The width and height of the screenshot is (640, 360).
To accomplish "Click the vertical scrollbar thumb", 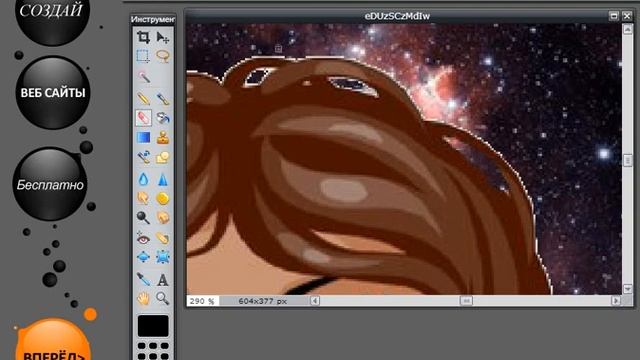I will [627, 160].
